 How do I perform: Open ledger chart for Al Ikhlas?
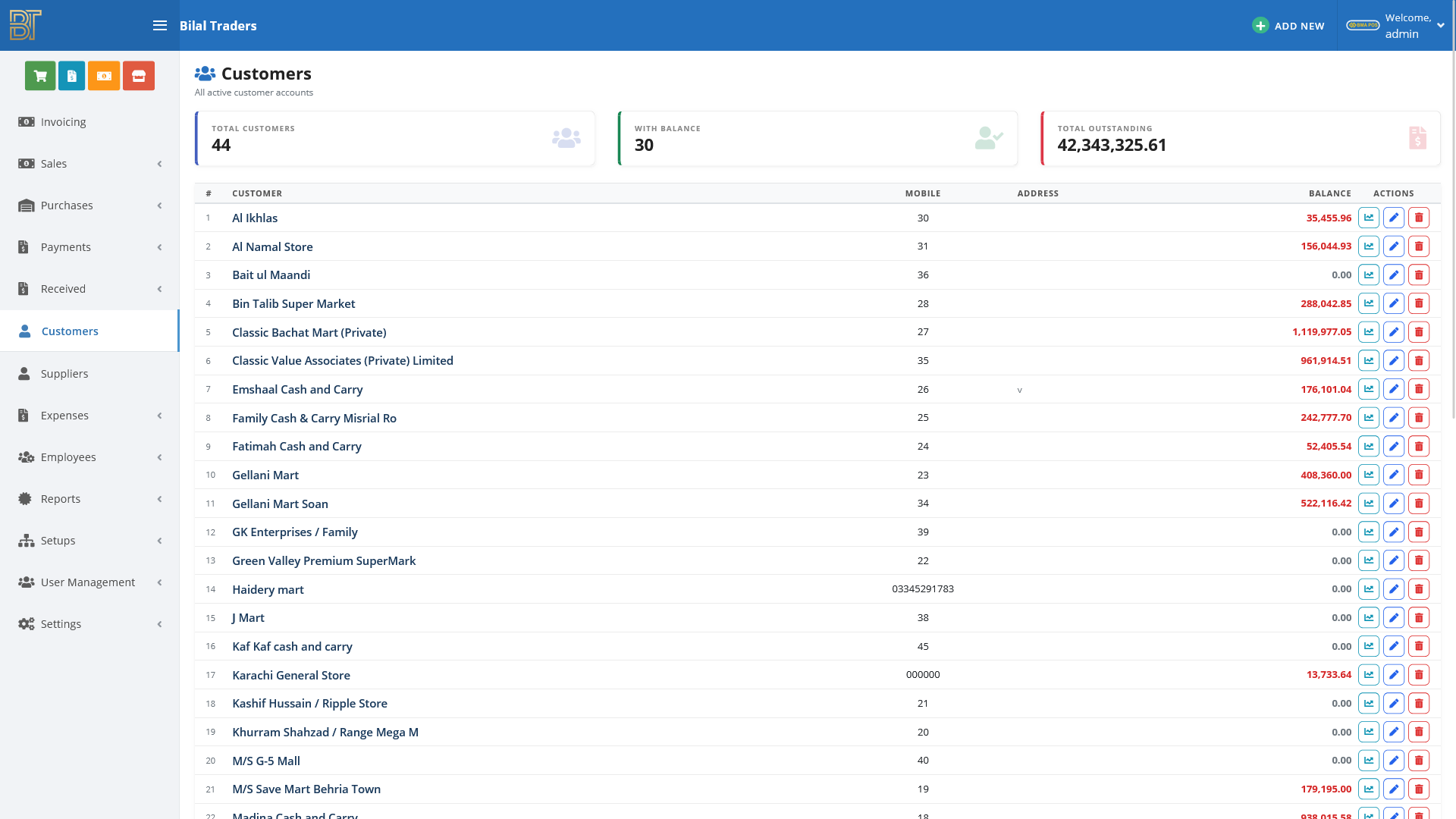pyautogui.click(x=1369, y=218)
